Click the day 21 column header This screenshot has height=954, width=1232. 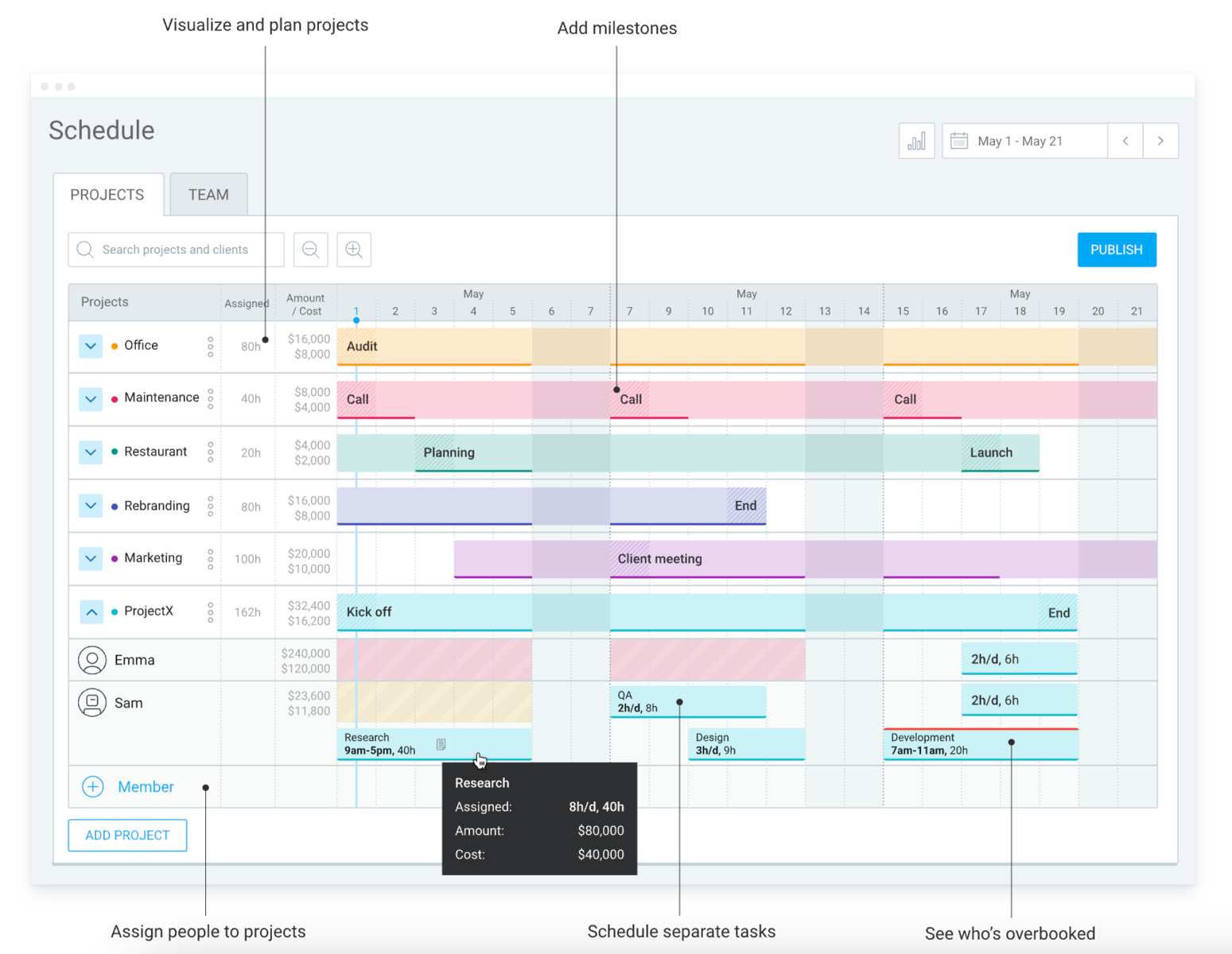1137,311
